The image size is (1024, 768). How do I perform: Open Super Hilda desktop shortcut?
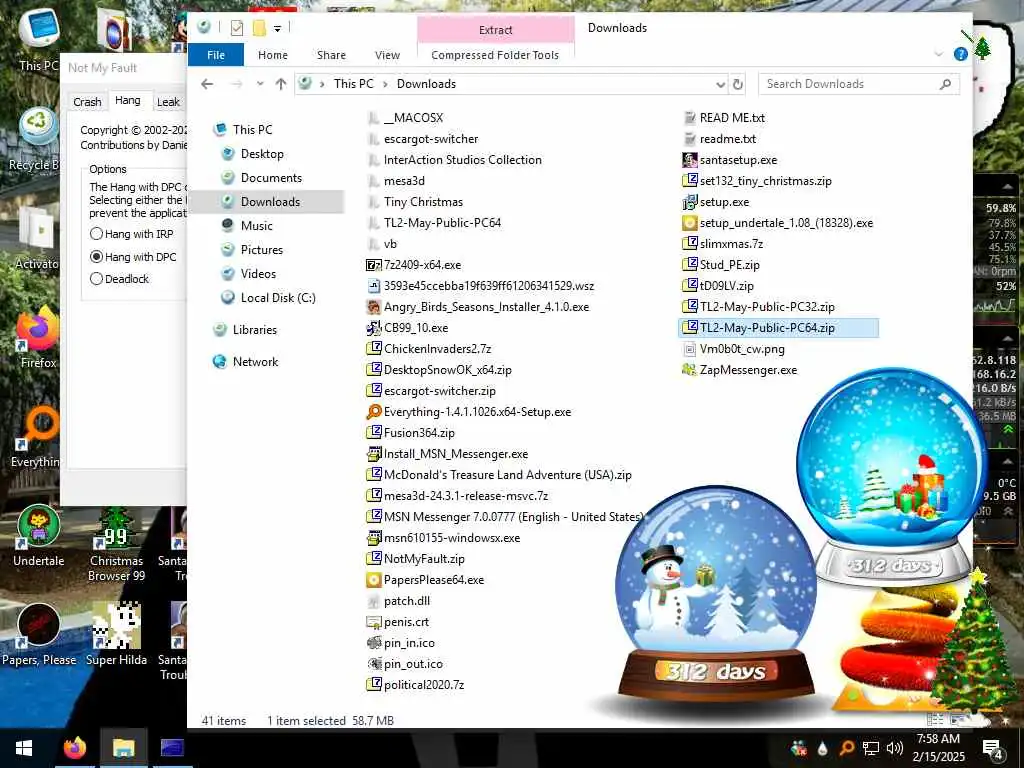point(116,633)
